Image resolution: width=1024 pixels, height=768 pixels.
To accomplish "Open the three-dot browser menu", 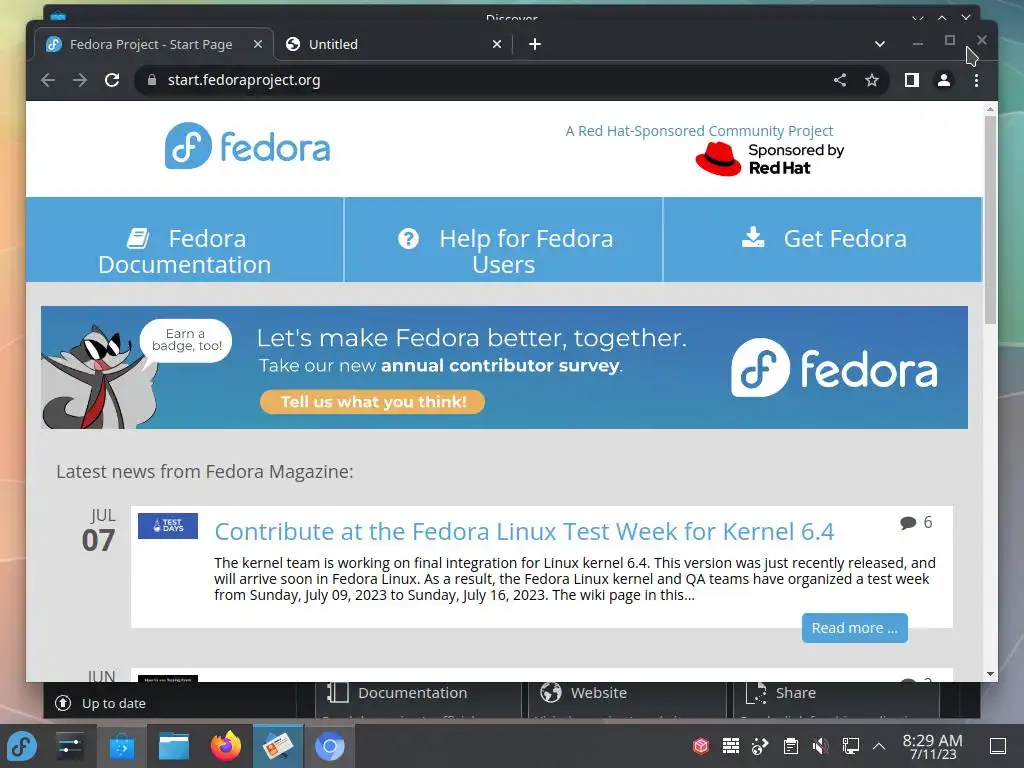I will tap(976, 80).
